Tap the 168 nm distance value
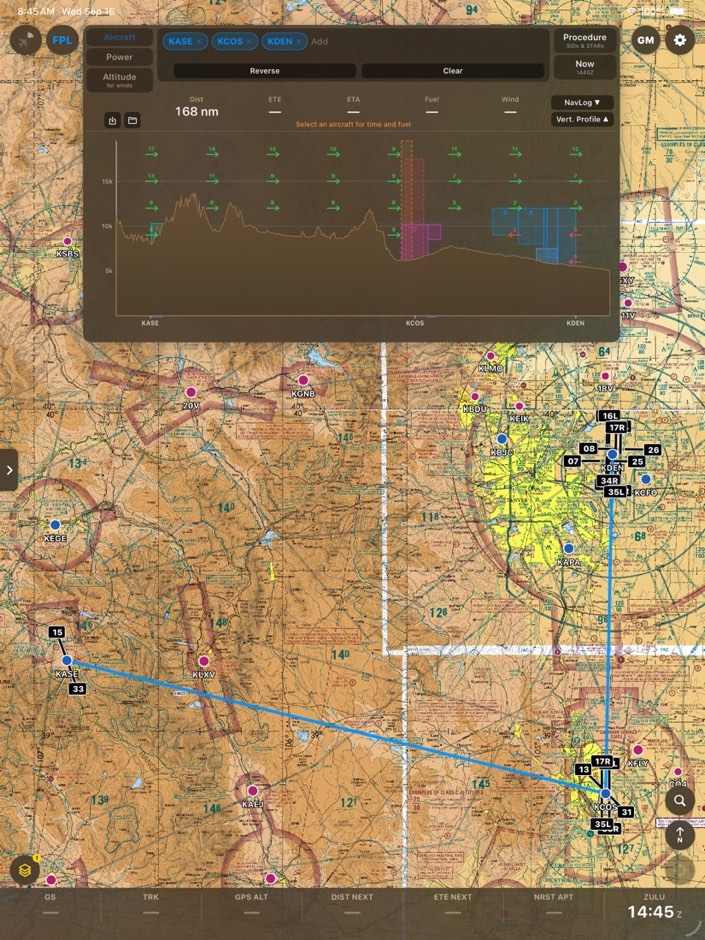Viewport: 705px width, 940px height. coord(197,112)
